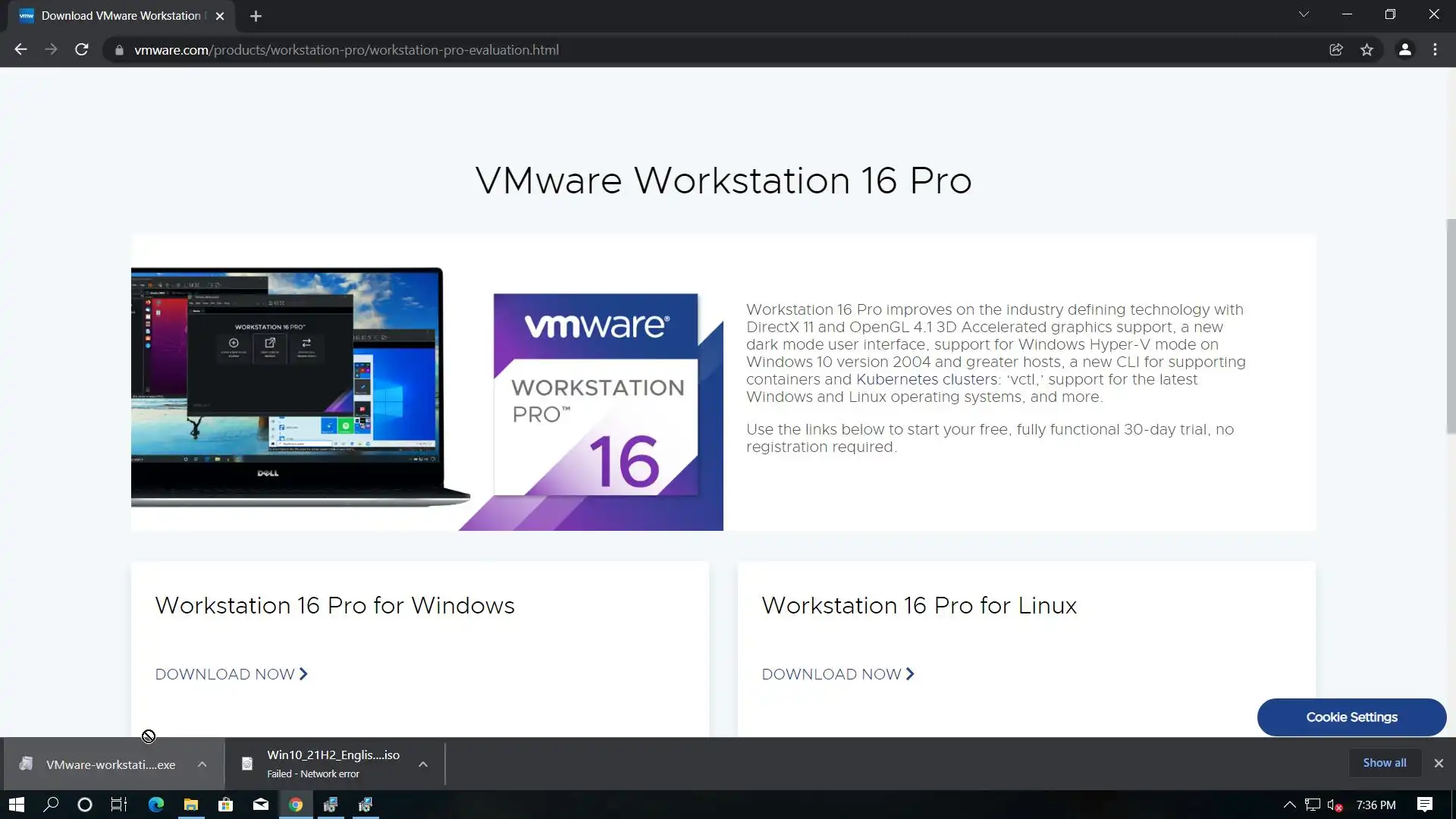The height and width of the screenshot is (819, 1456).
Task: Expand Win10_21H2 iso download options
Action: pos(423,764)
